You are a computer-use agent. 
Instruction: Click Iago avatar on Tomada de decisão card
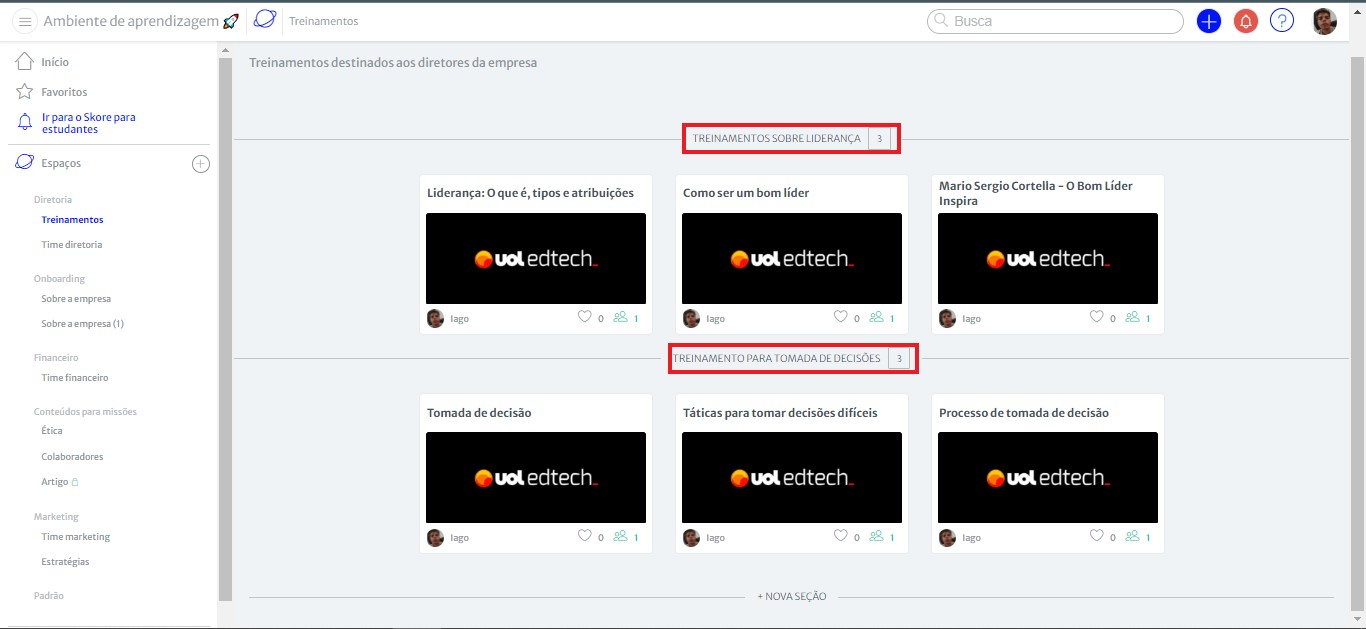pos(435,538)
